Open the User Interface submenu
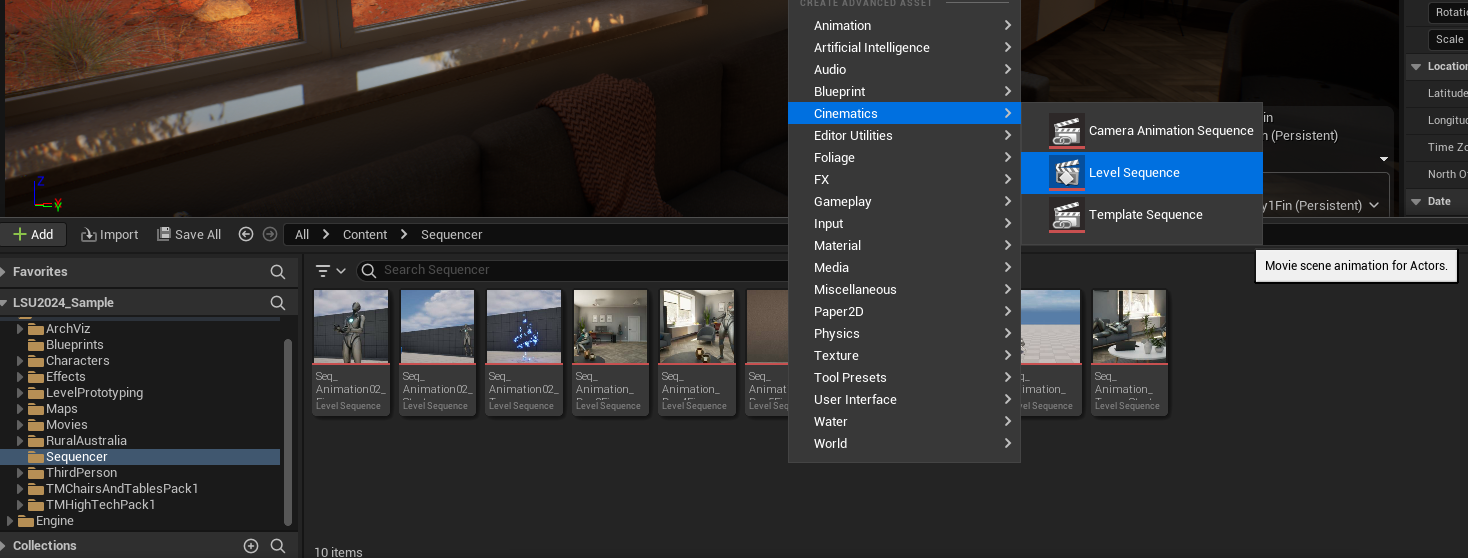The image size is (1468, 558). point(904,400)
